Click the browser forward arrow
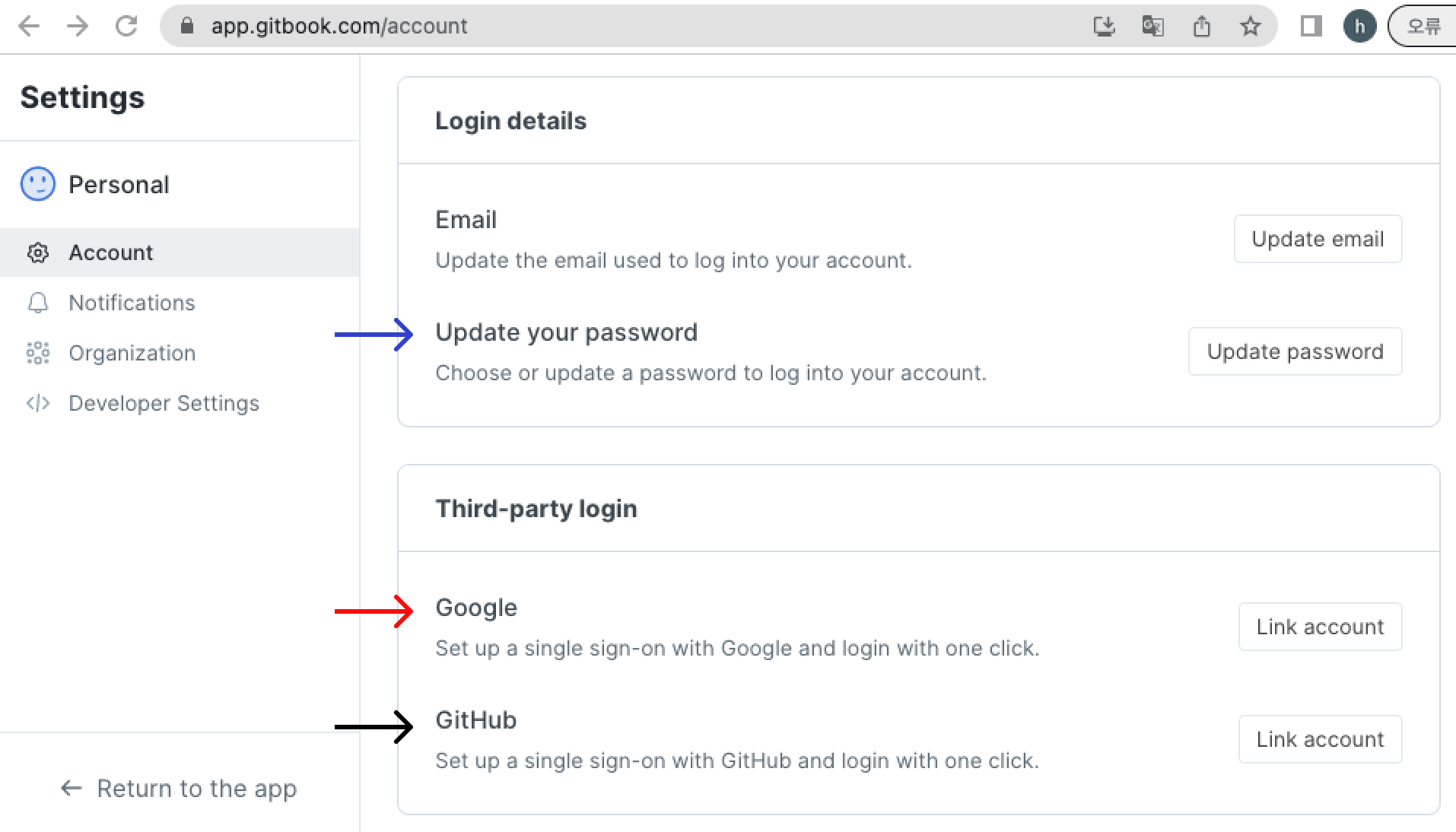Screen dimensions: 1456x832 [78, 27]
